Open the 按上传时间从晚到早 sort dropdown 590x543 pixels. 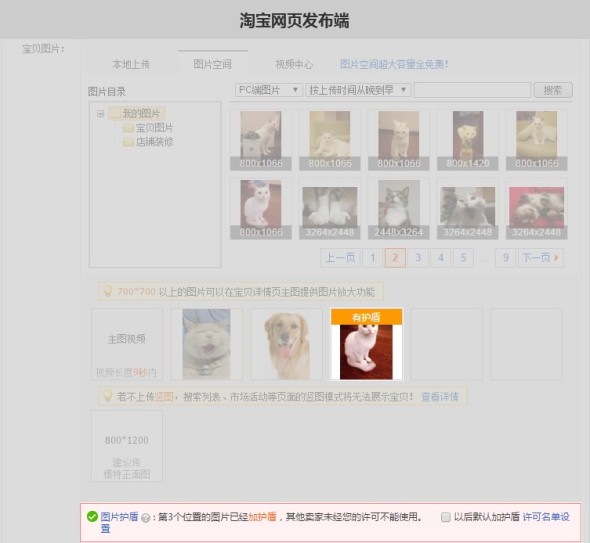pos(358,90)
